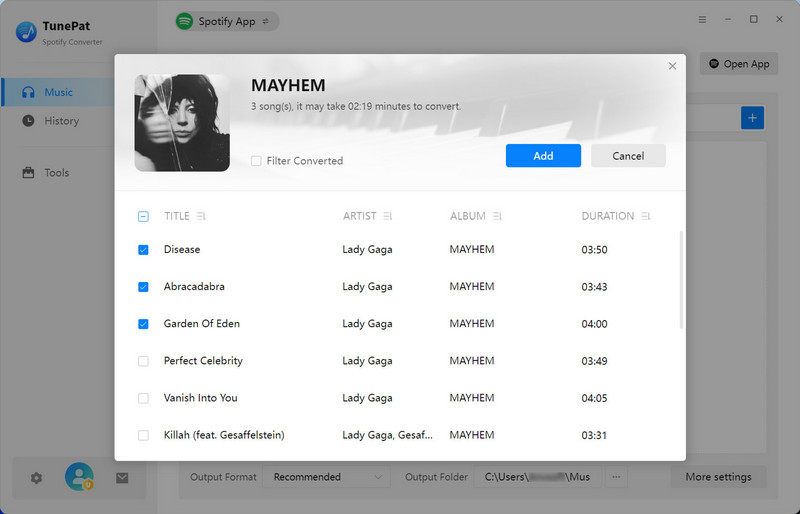
Task: Open More settings button
Action: point(718,477)
